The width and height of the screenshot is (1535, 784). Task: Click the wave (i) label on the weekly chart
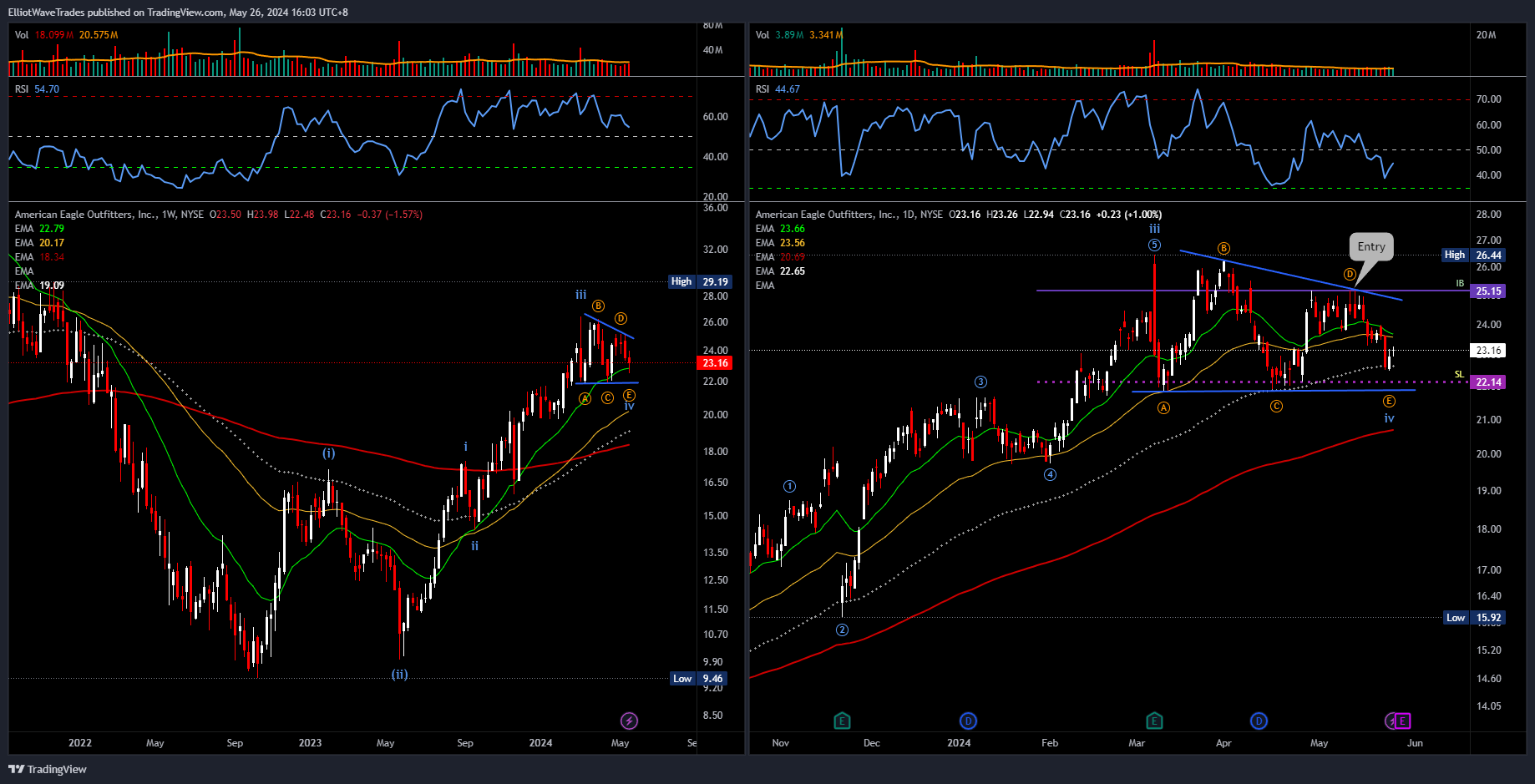point(329,453)
